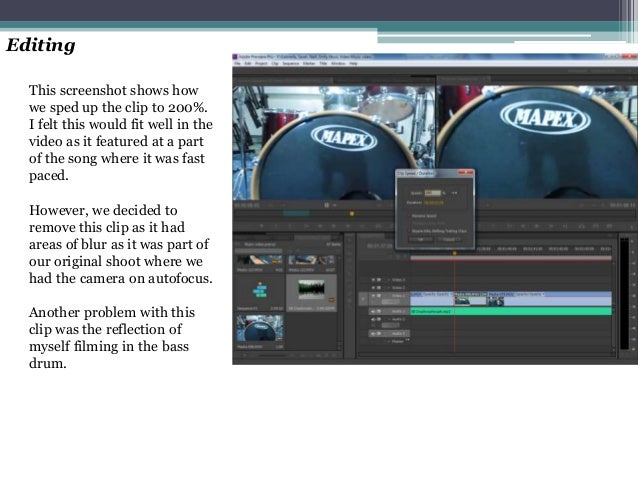
Task: Click the timeline work area bar
Action: point(511,258)
